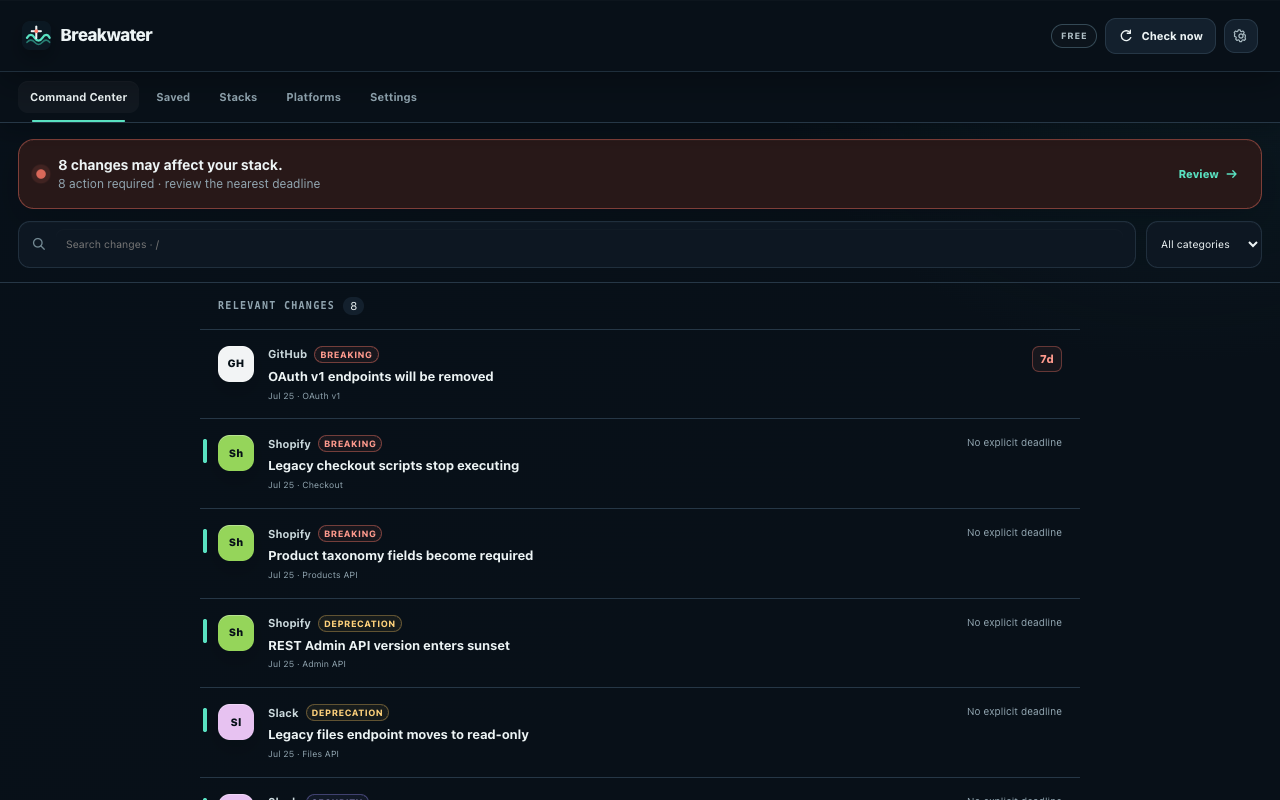Viewport: 1280px width, 800px height.
Task: Click the BREAKING badge above Legacy checkout scripts
Action: click(350, 444)
